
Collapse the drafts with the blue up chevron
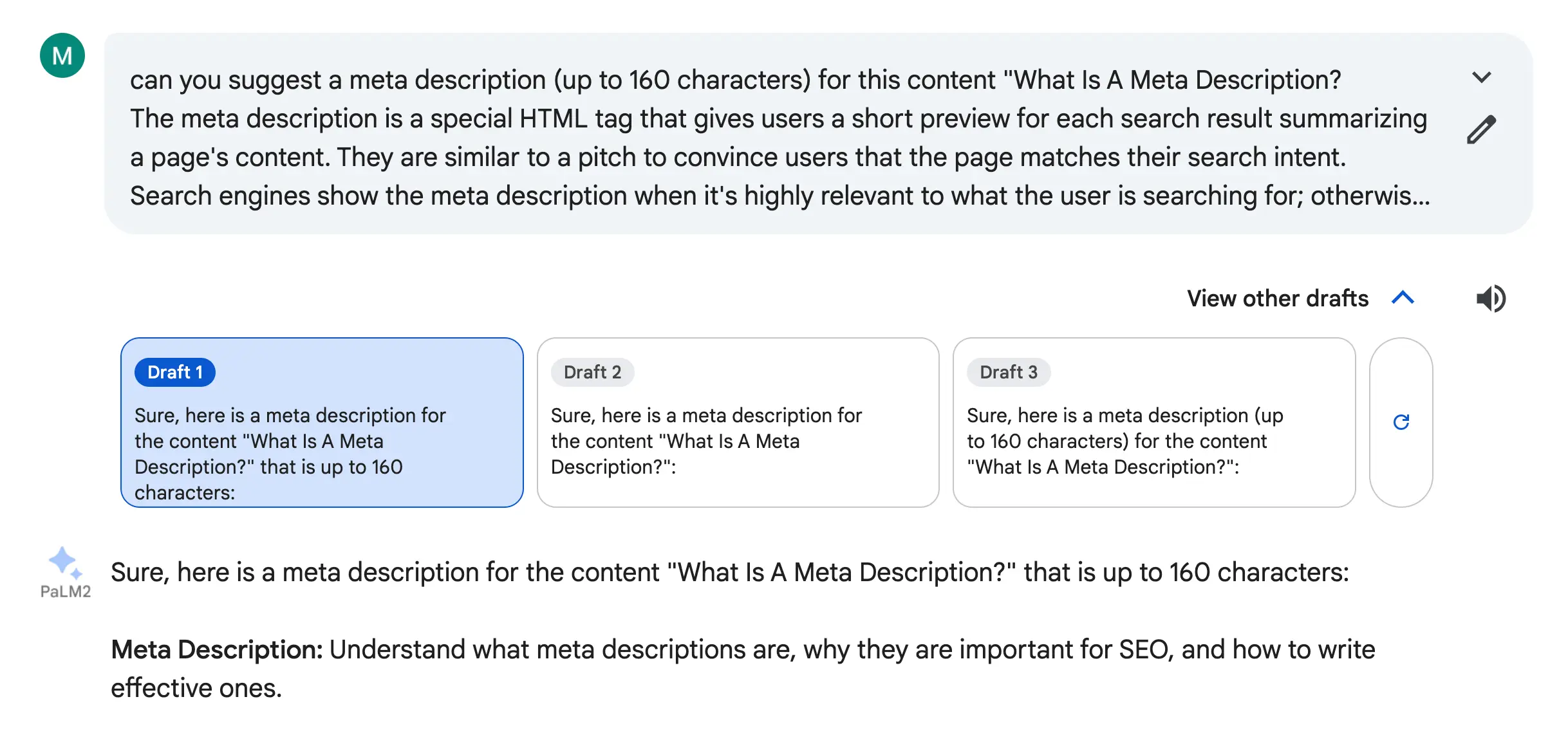point(1403,298)
